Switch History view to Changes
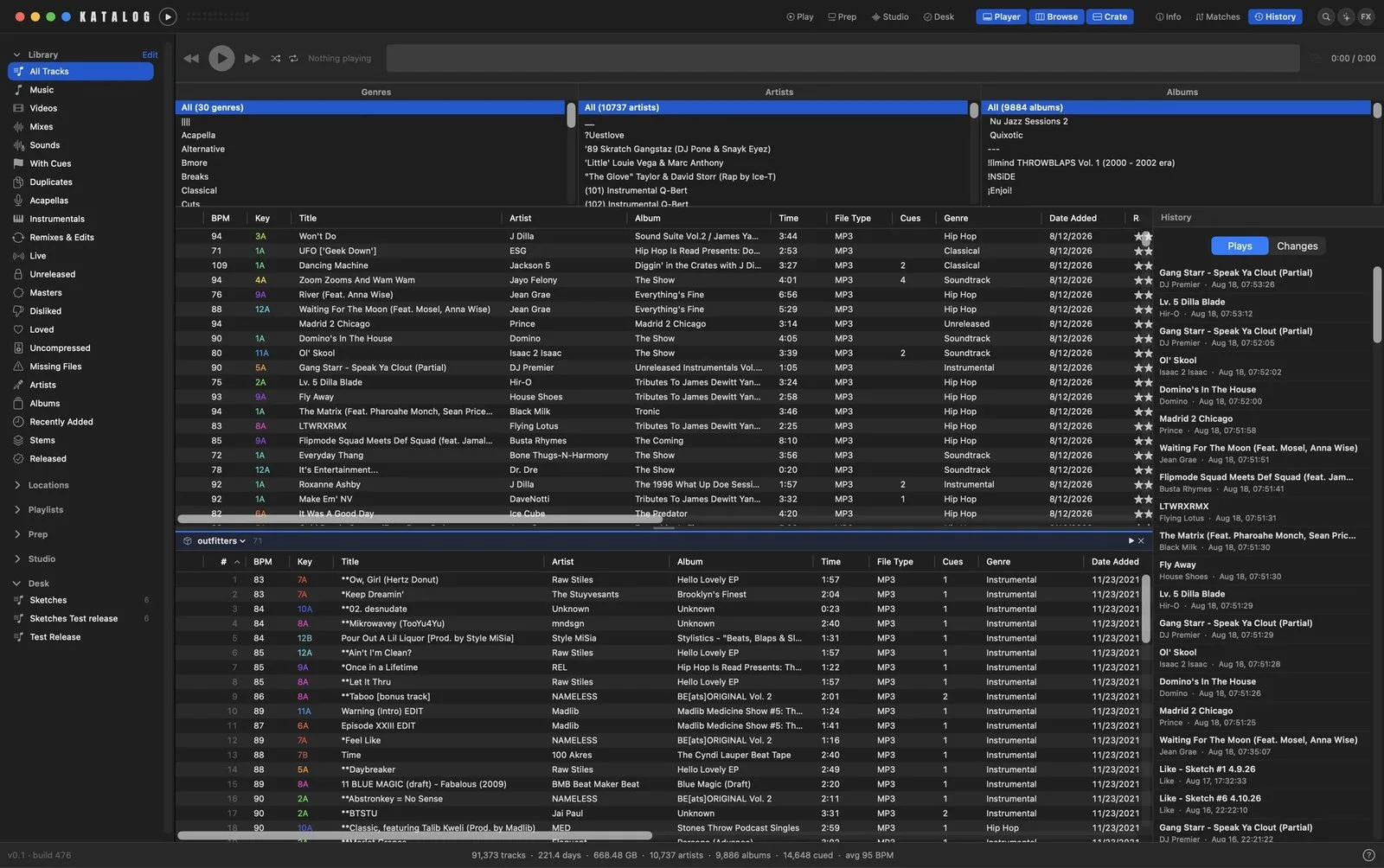The image size is (1384, 868). click(x=1297, y=246)
